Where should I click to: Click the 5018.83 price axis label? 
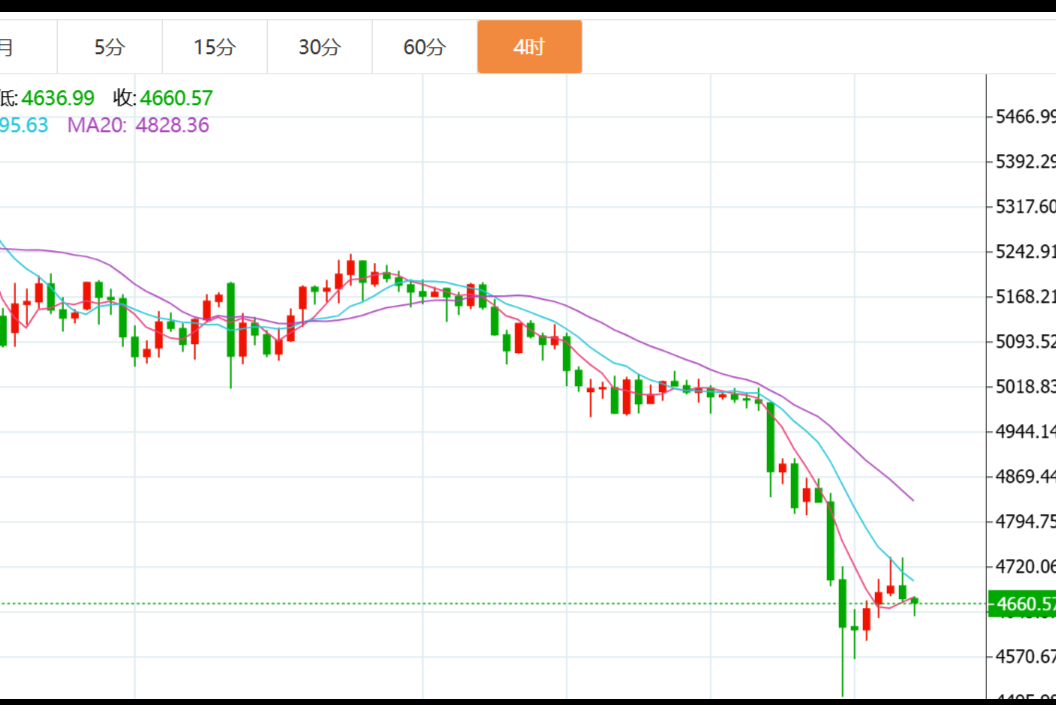click(1025, 386)
